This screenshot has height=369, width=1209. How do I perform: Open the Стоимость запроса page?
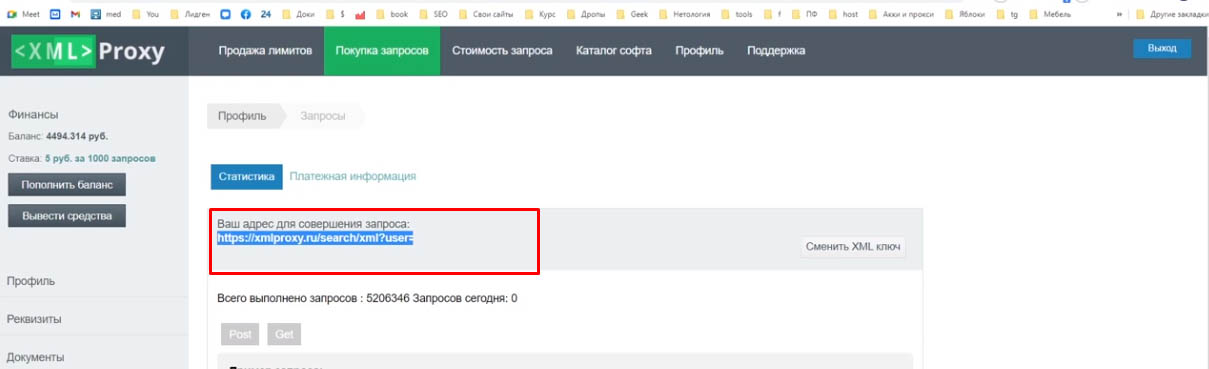coord(502,51)
